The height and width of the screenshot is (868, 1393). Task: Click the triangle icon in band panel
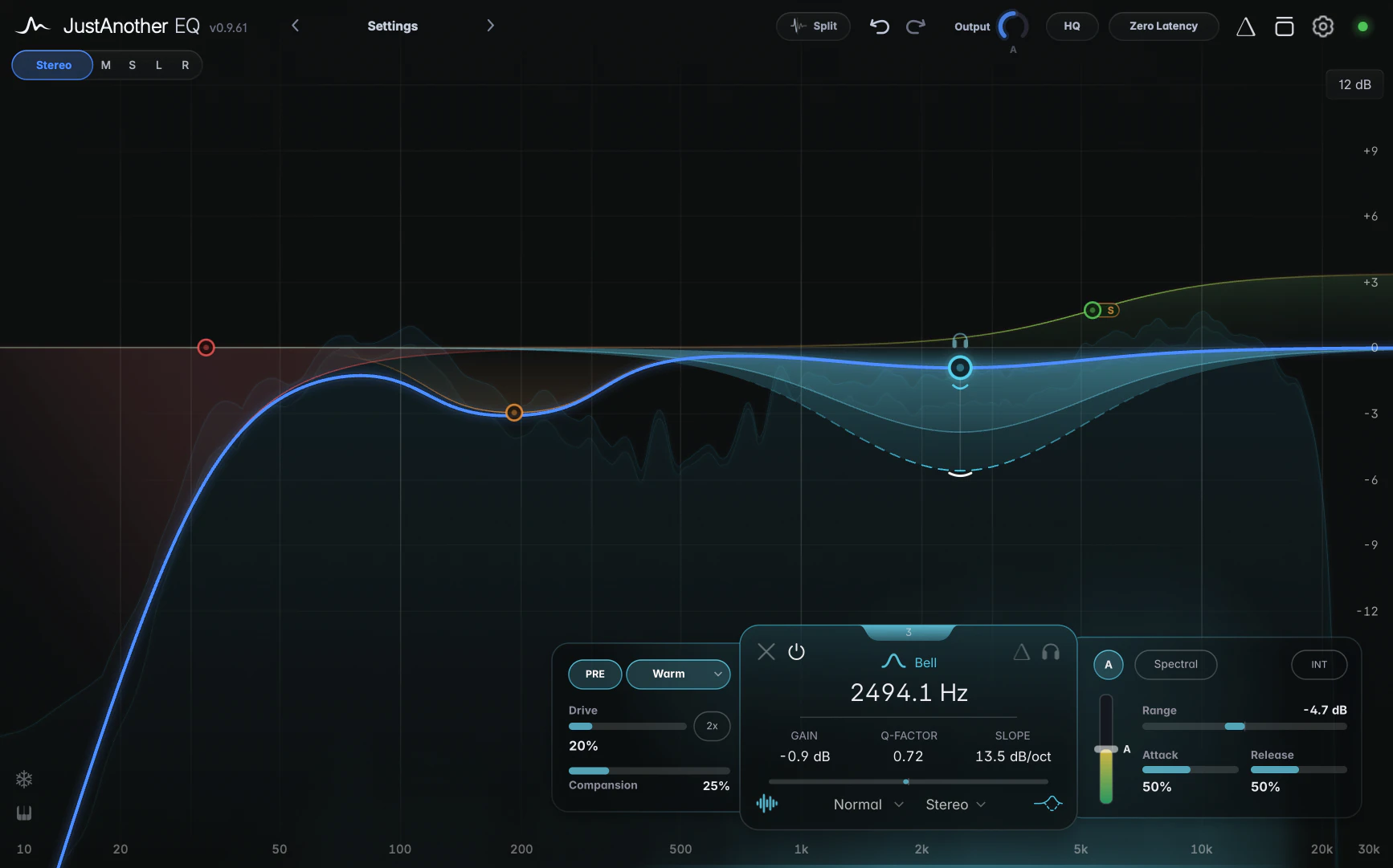1021,652
